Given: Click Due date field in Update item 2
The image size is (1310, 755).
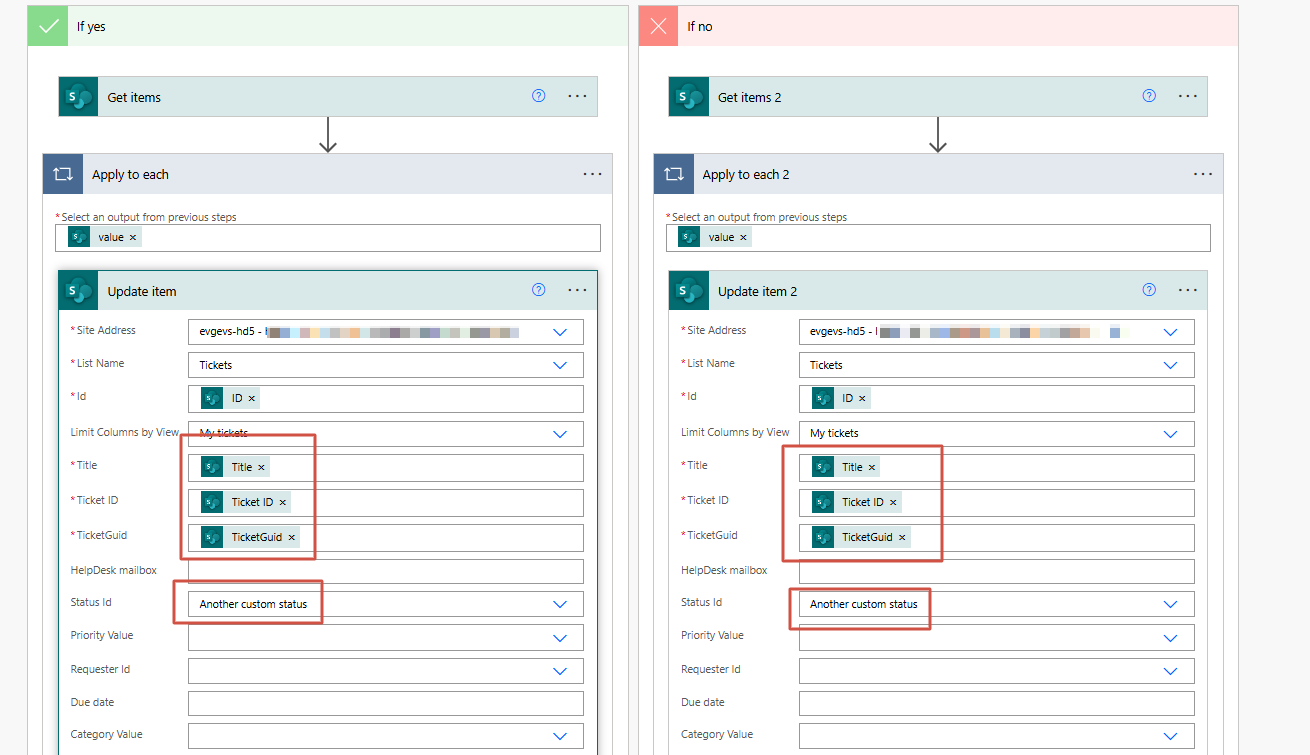Looking at the screenshot, I should (x=995, y=703).
